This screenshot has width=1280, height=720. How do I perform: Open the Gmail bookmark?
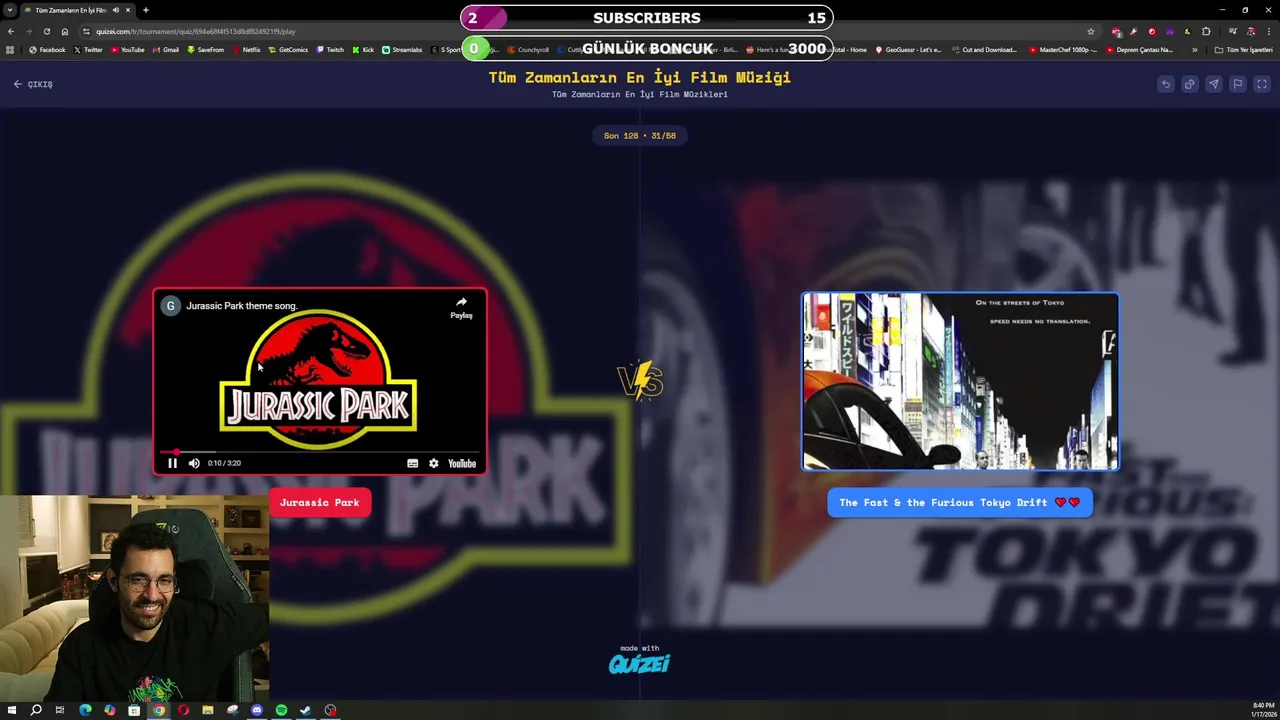coord(165,50)
